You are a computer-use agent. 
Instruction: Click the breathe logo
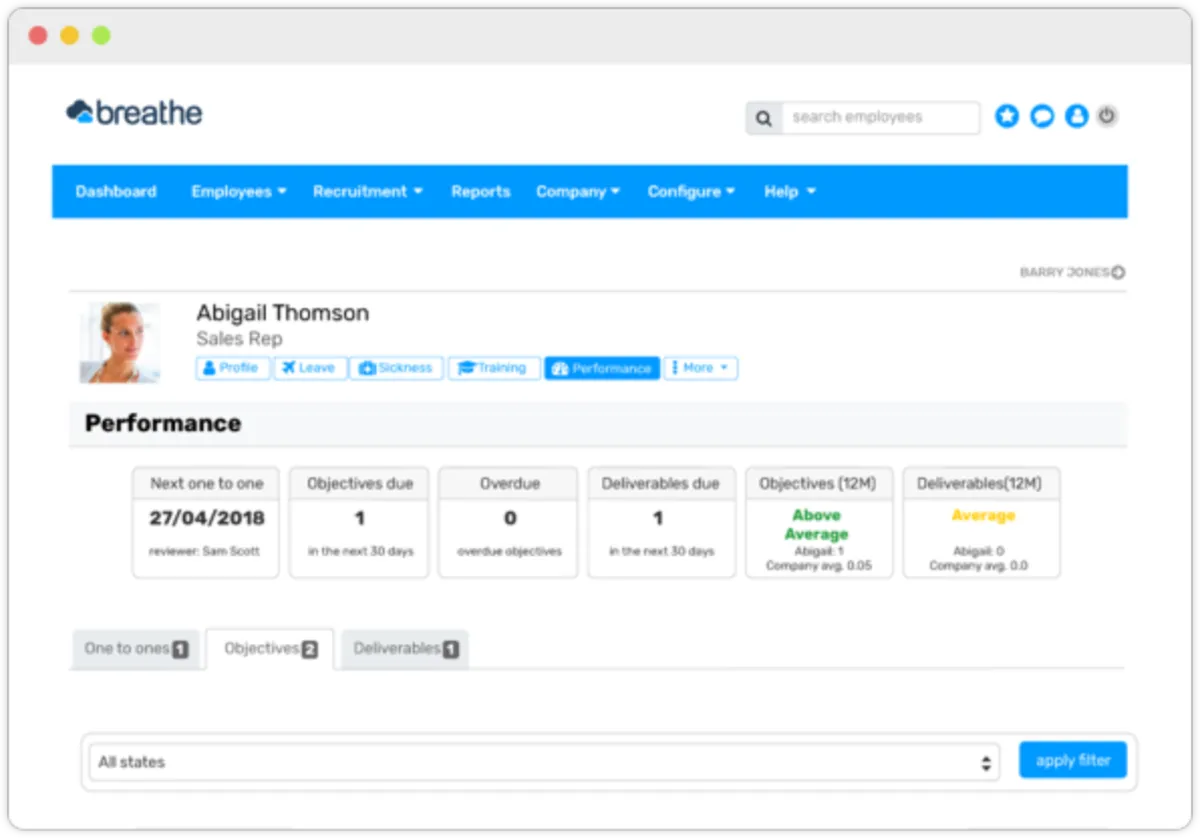134,113
